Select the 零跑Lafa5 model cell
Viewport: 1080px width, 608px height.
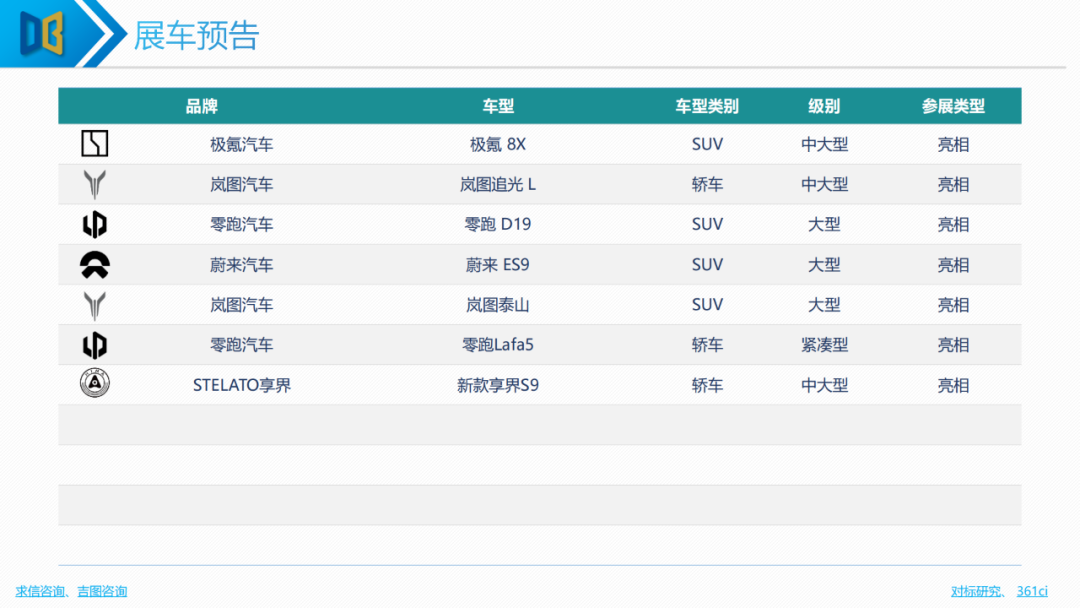click(x=498, y=345)
